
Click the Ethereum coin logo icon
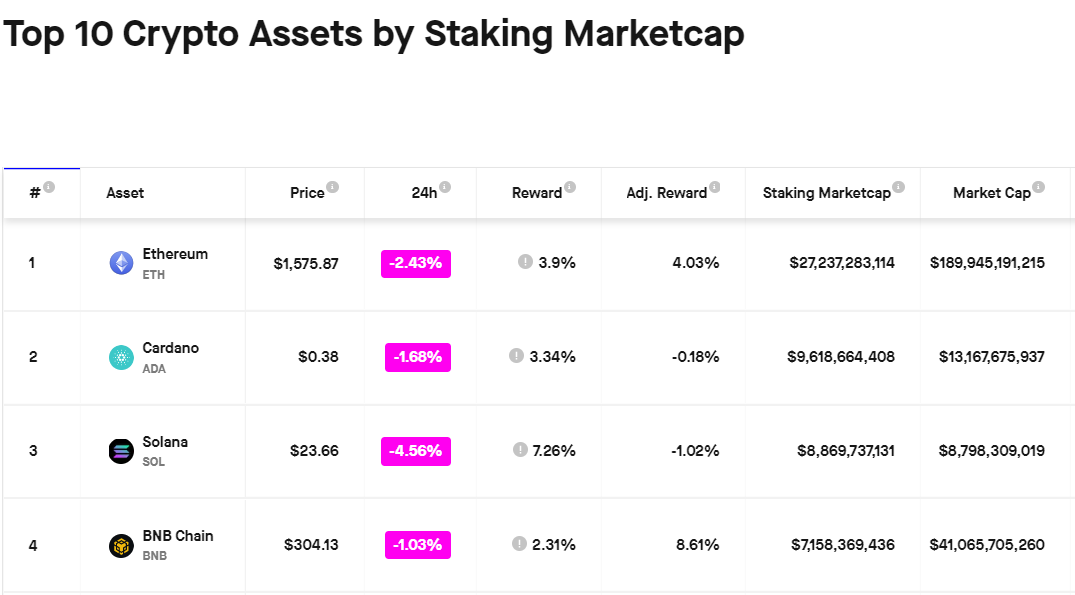pyautogui.click(x=121, y=263)
